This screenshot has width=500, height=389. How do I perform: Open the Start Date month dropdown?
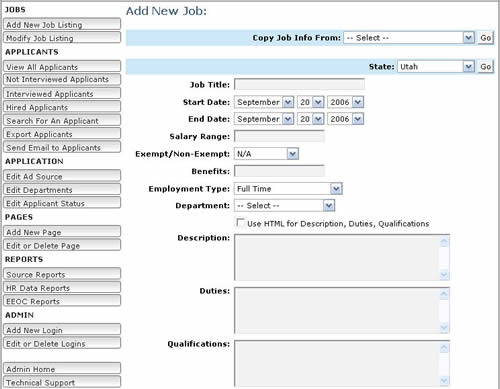[x=264, y=102]
